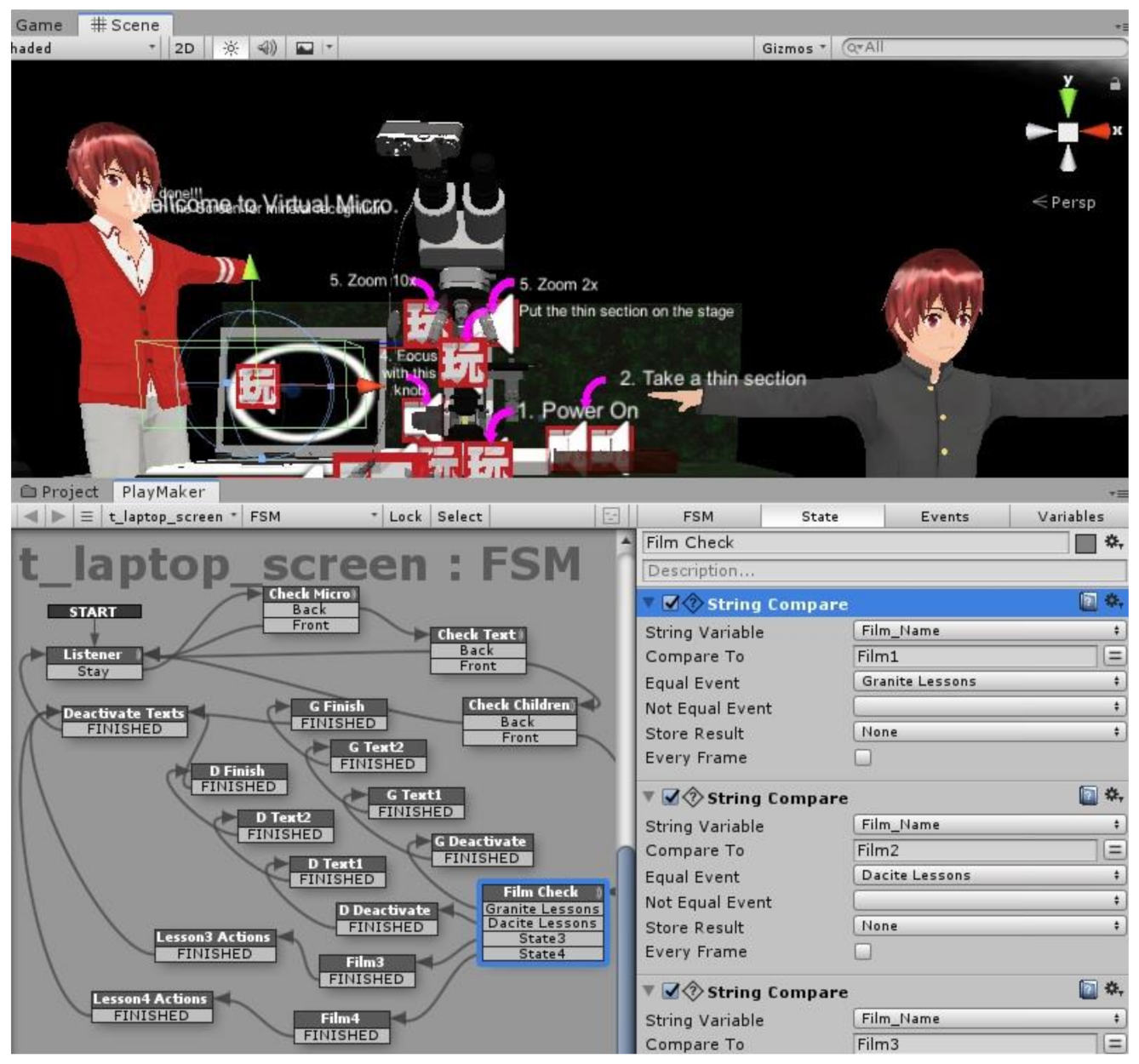This screenshot has width=1139, height=1064.
Task: Toggle scene lighting sun icon
Action: 231,49
